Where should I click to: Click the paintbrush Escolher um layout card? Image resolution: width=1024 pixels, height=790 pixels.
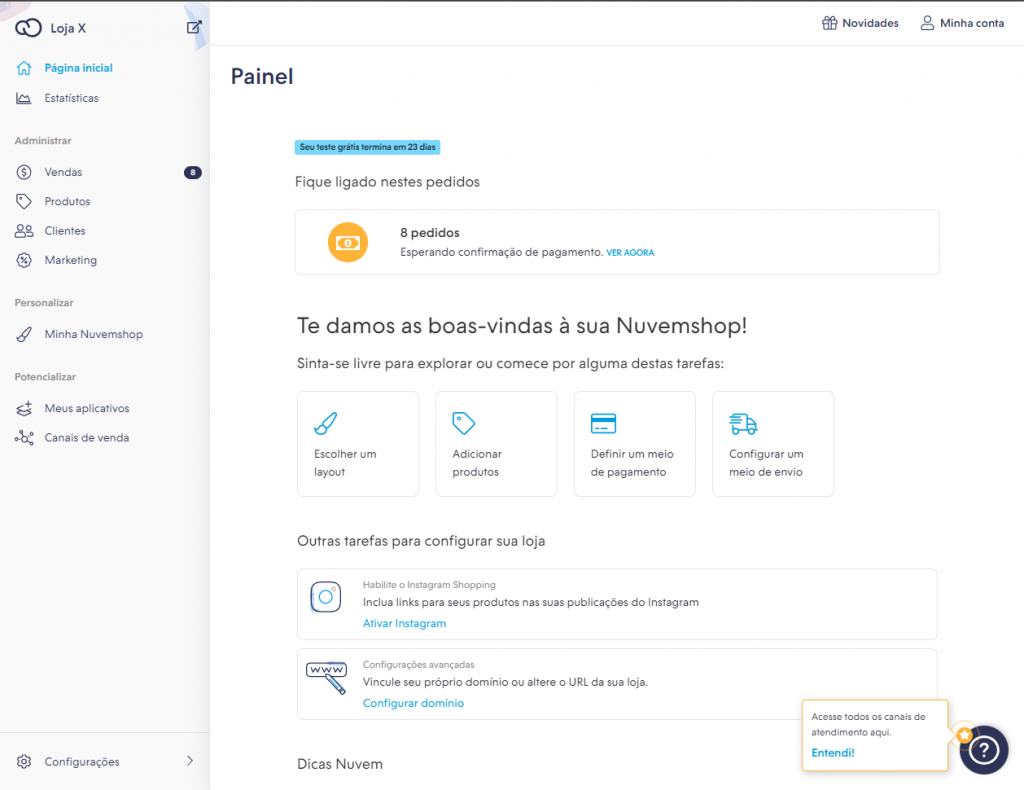click(358, 444)
